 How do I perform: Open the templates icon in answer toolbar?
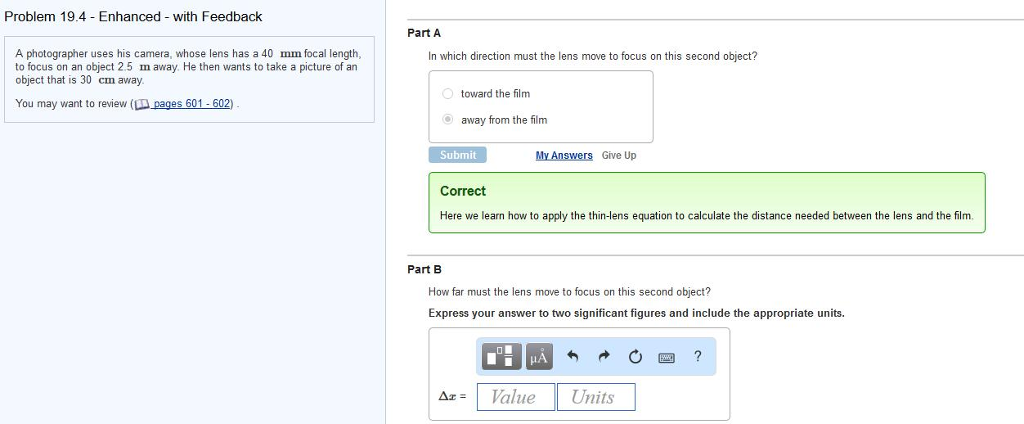tap(502, 357)
